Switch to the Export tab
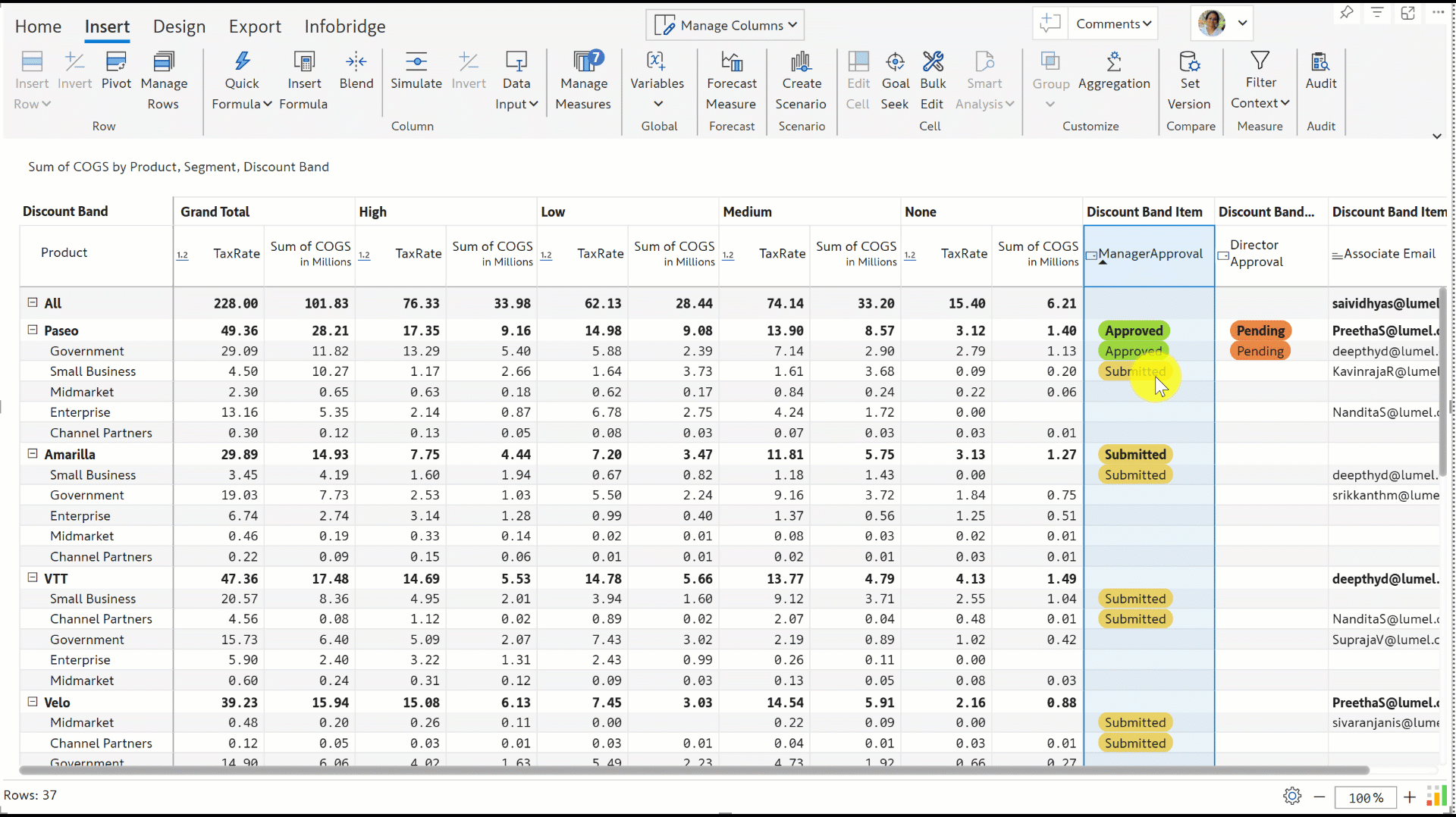The width and height of the screenshot is (1456, 817). [x=255, y=27]
